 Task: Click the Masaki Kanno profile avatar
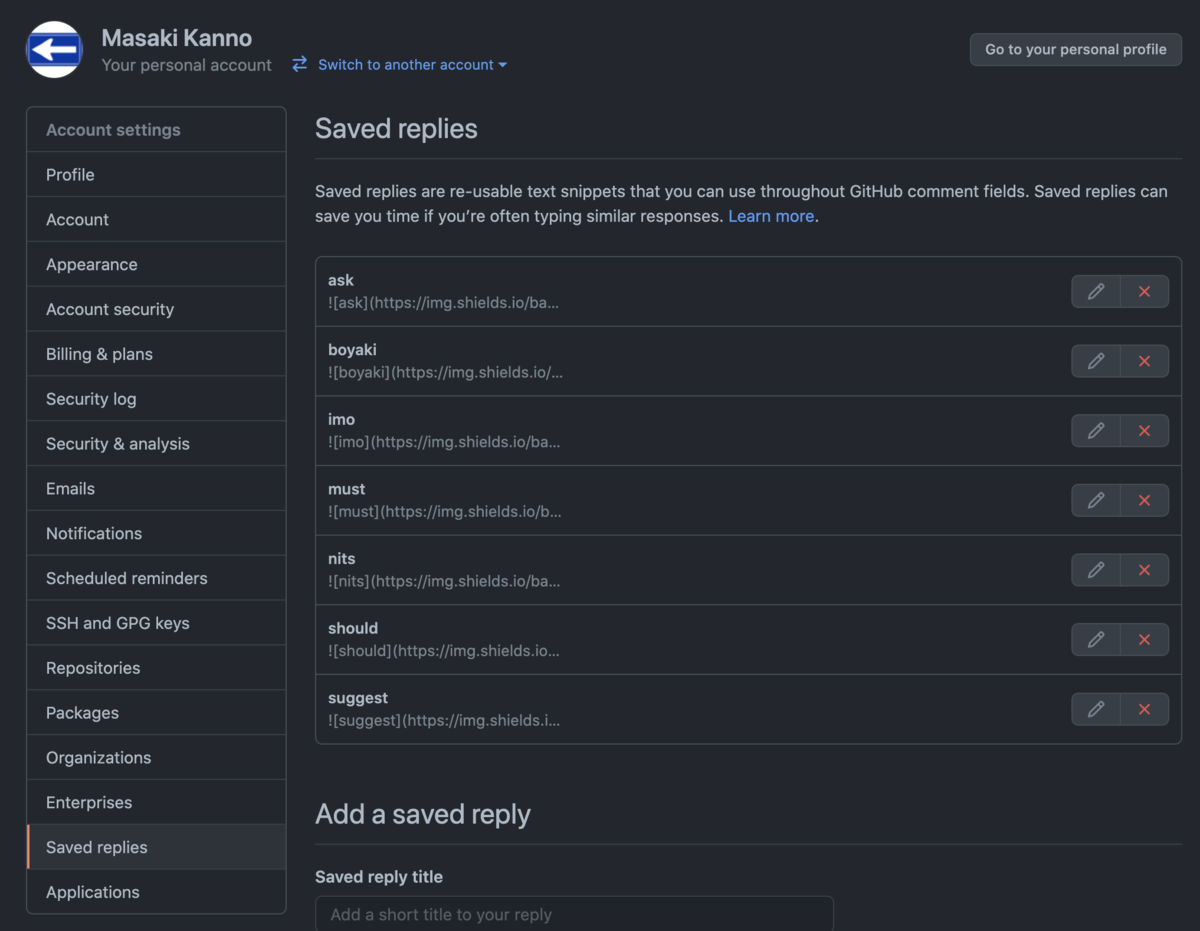coord(54,50)
